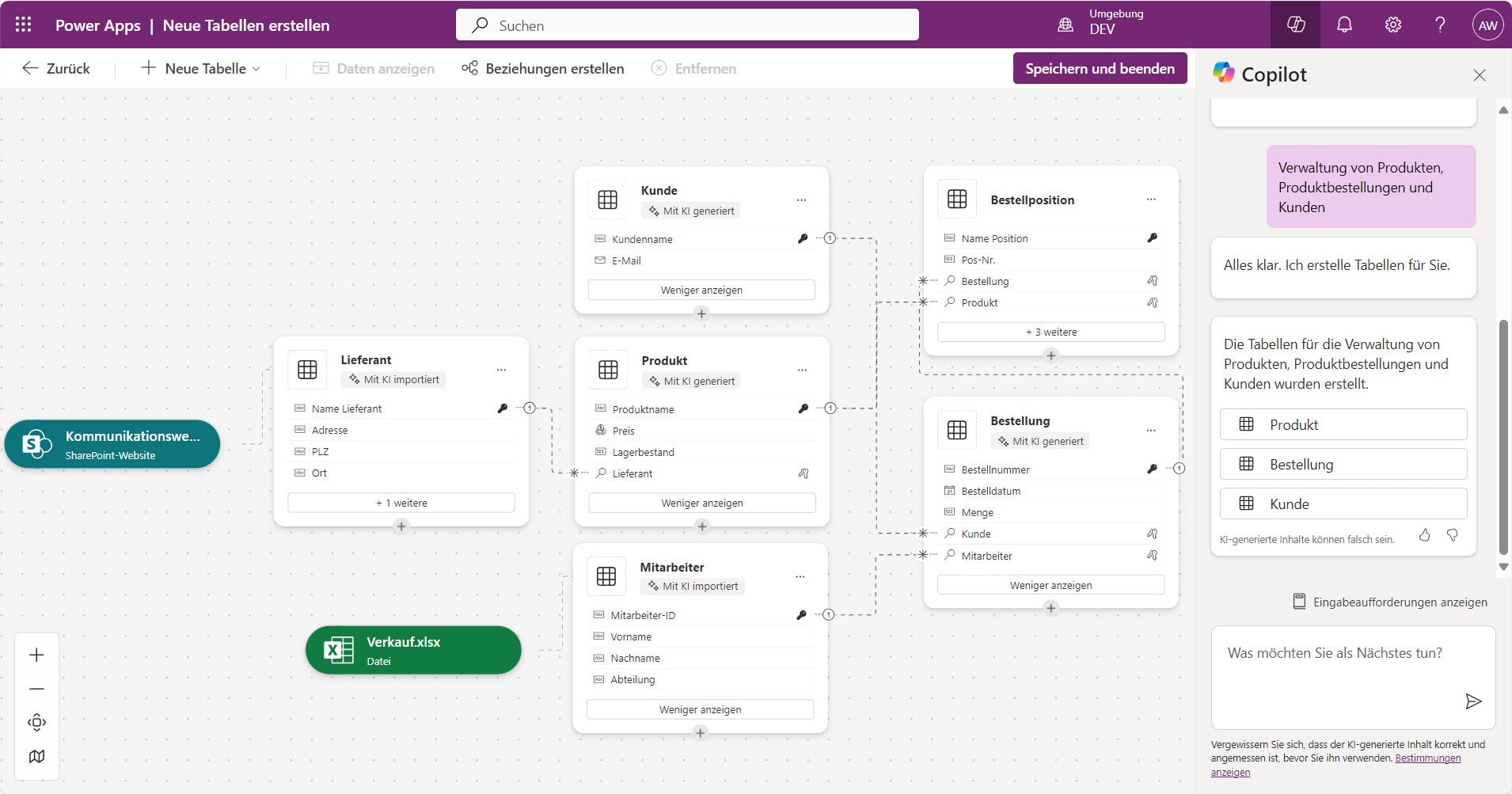
Task: Open the Kunde table options ellipsis
Action: pos(801,200)
